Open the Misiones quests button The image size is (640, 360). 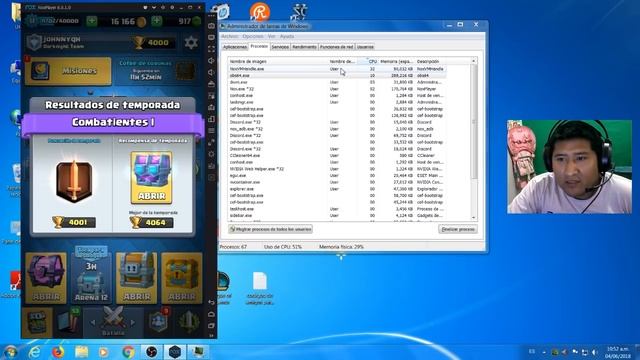(x=68, y=71)
